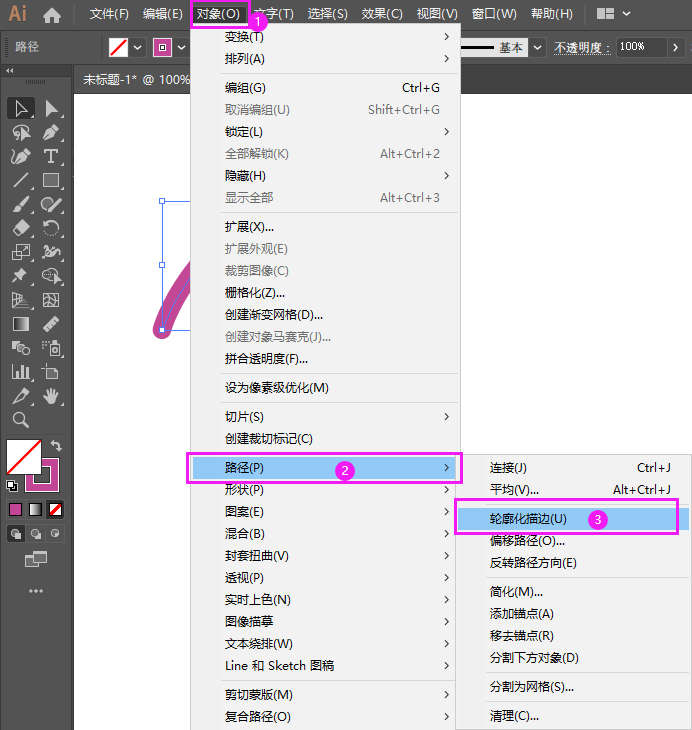
Task: Select the Paintbrush tool
Action: [x=20, y=204]
